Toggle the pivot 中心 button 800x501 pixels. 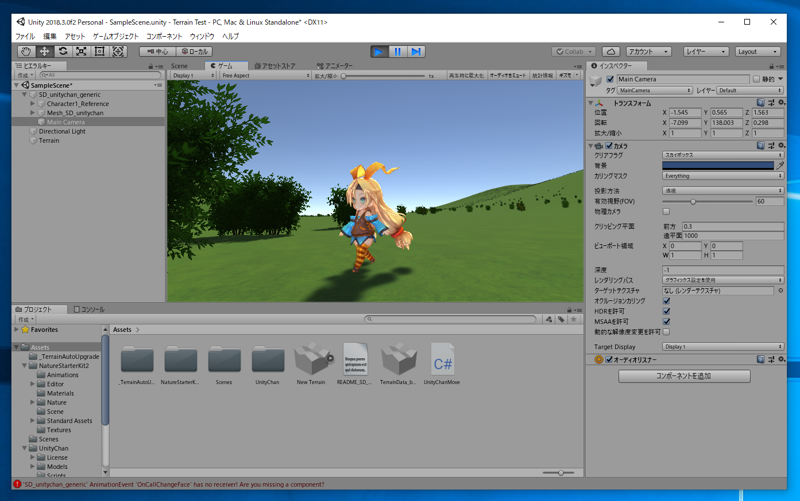pyautogui.click(x=158, y=52)
